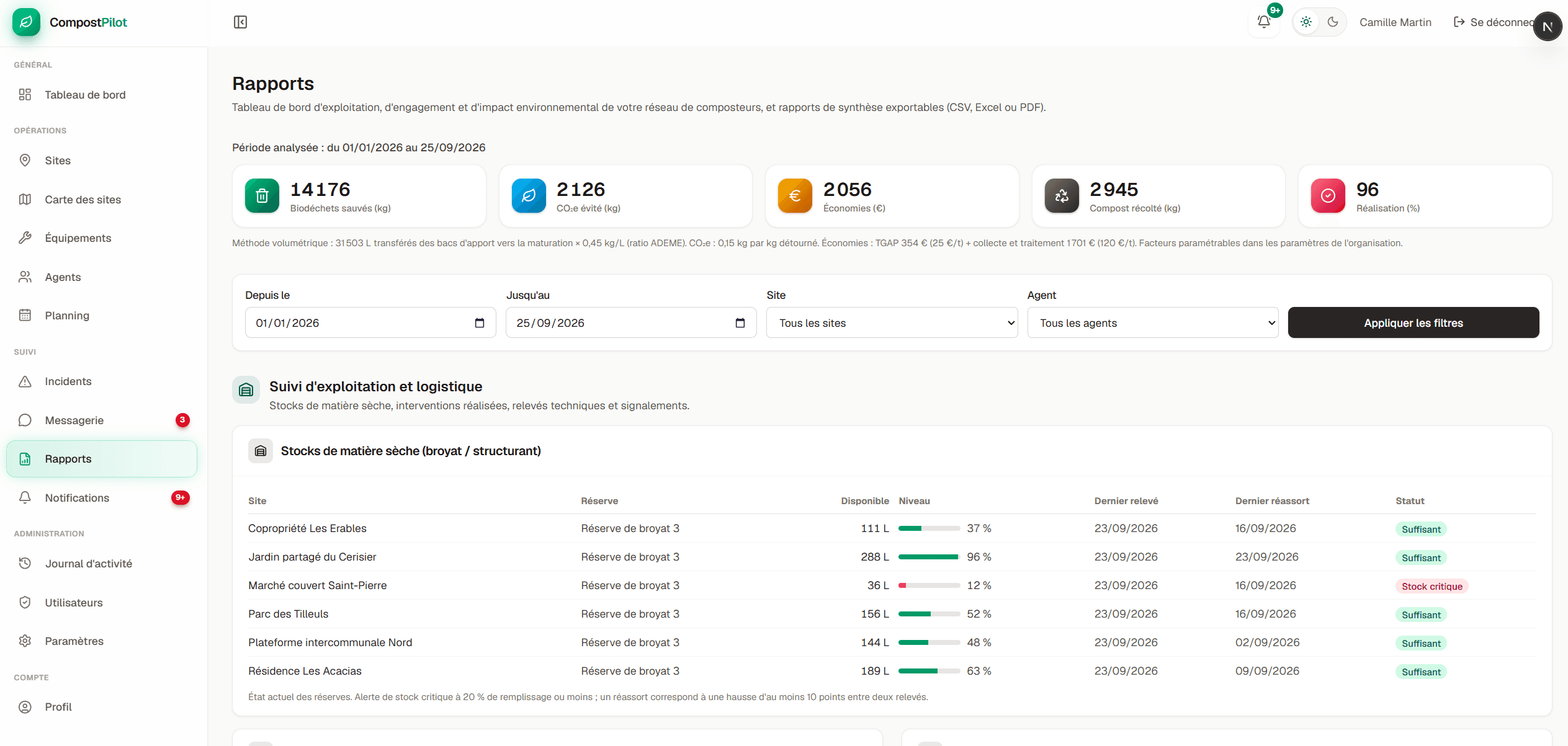Open the Paramètres gear icon

25,641
